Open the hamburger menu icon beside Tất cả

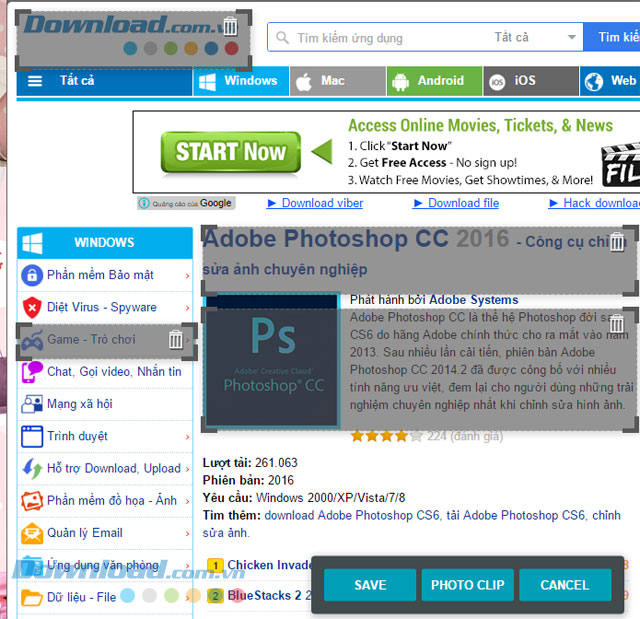35,81
